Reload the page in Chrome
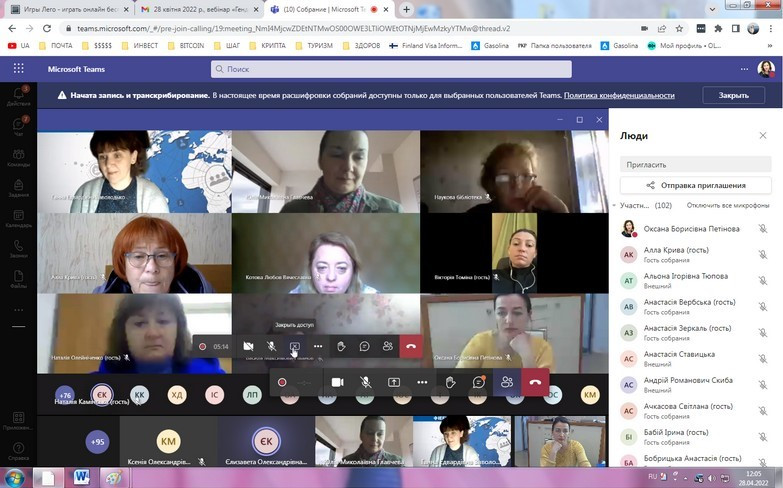Screen dimensions: 783x488 (x=47, y=28)
